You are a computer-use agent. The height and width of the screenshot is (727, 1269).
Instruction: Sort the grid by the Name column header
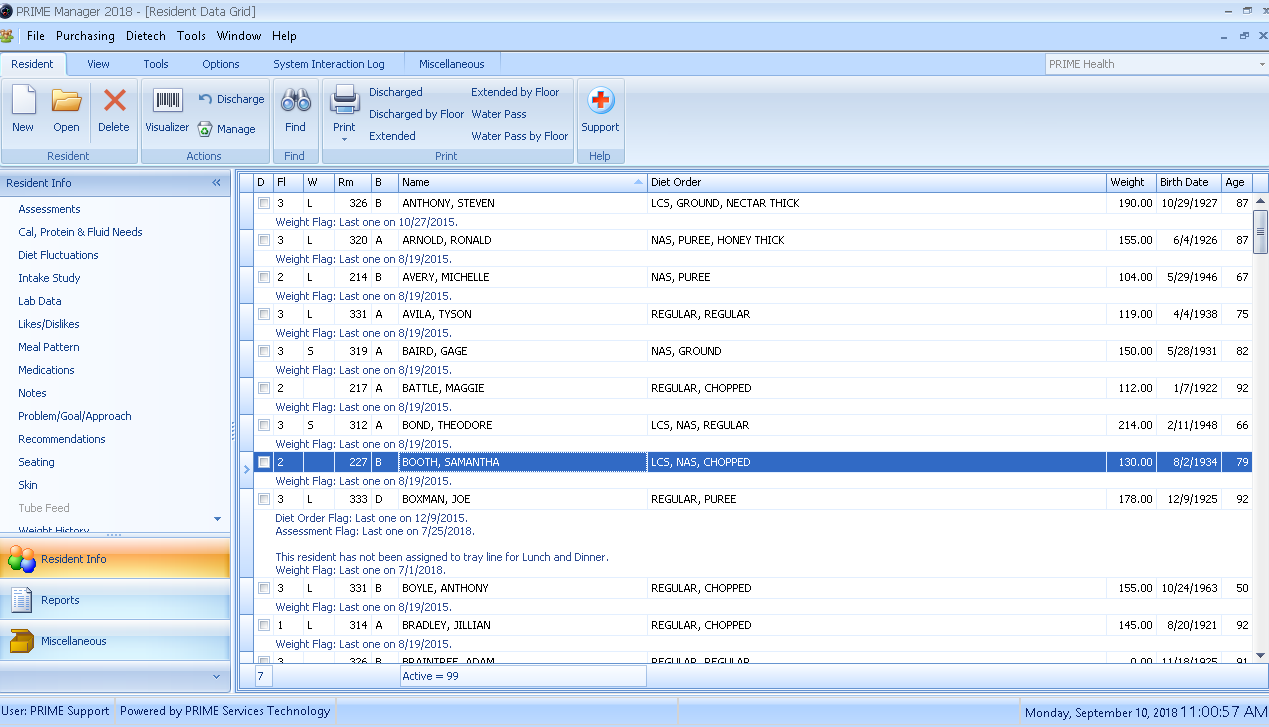point(522,182)
